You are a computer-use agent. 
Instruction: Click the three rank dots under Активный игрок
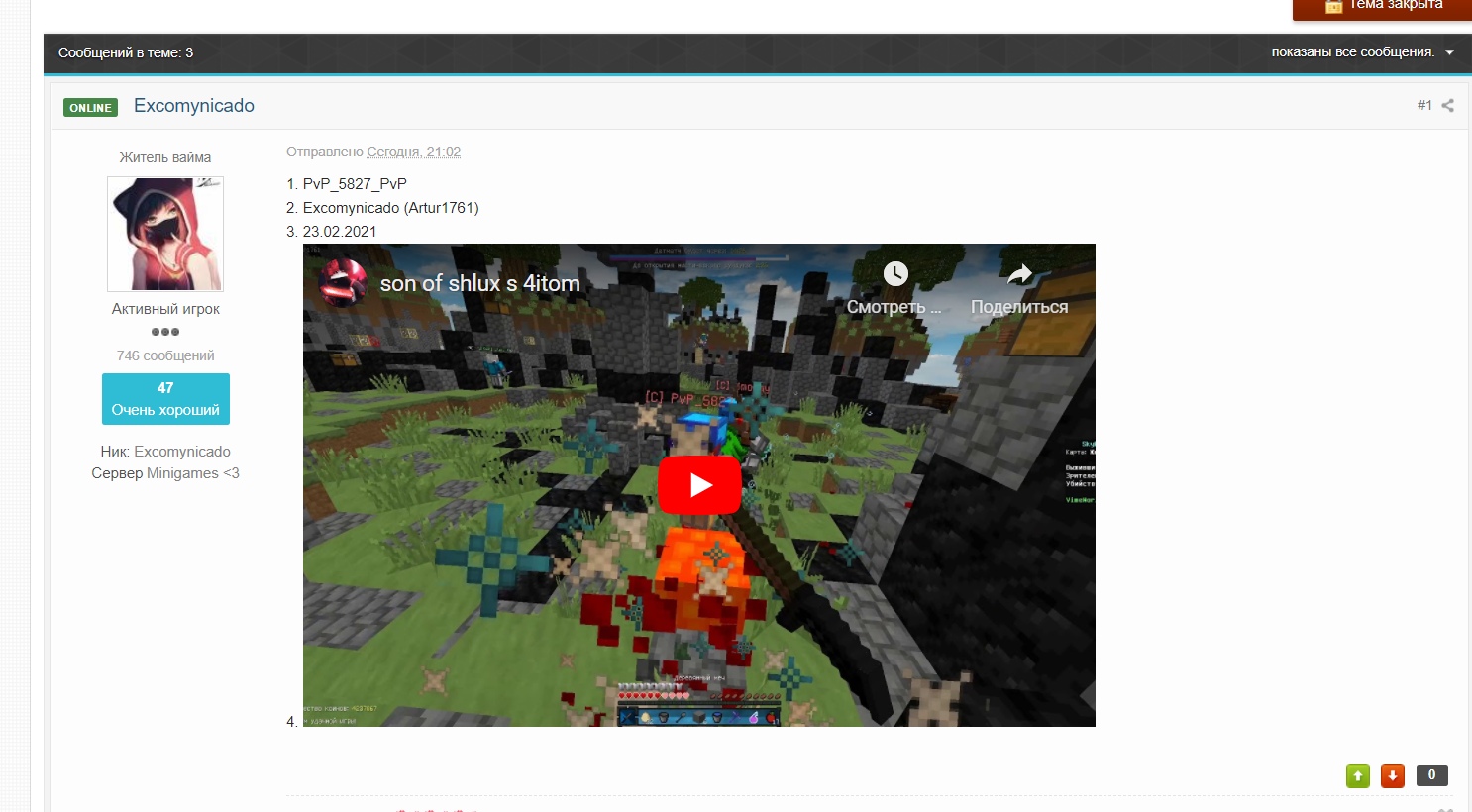coord(165,332)
